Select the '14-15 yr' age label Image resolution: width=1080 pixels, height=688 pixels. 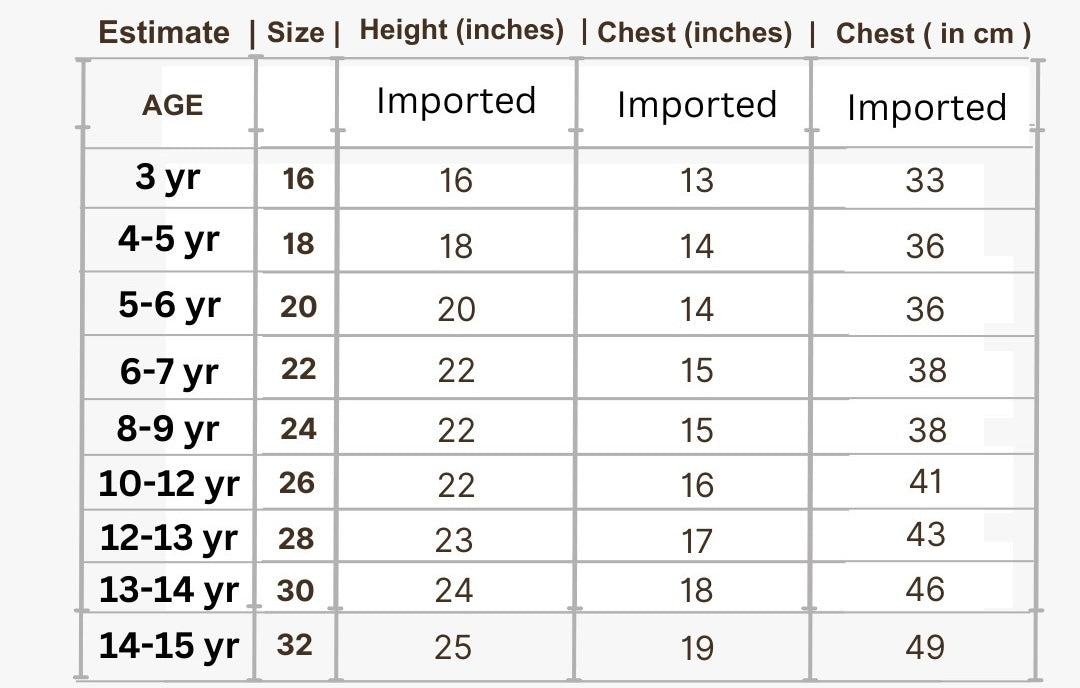[168, 645]
